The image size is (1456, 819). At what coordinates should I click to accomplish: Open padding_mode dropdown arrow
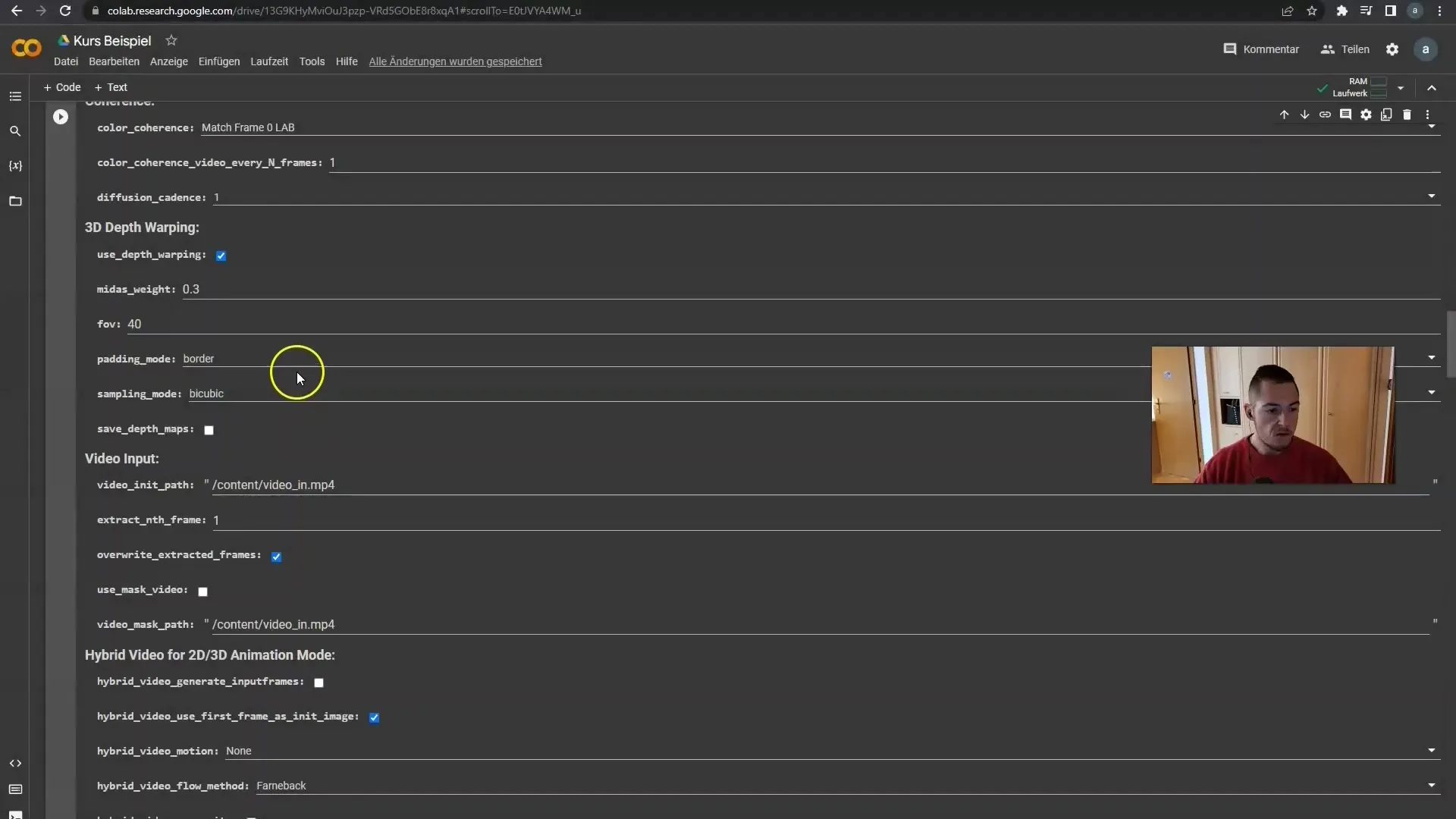(1432, 358)
